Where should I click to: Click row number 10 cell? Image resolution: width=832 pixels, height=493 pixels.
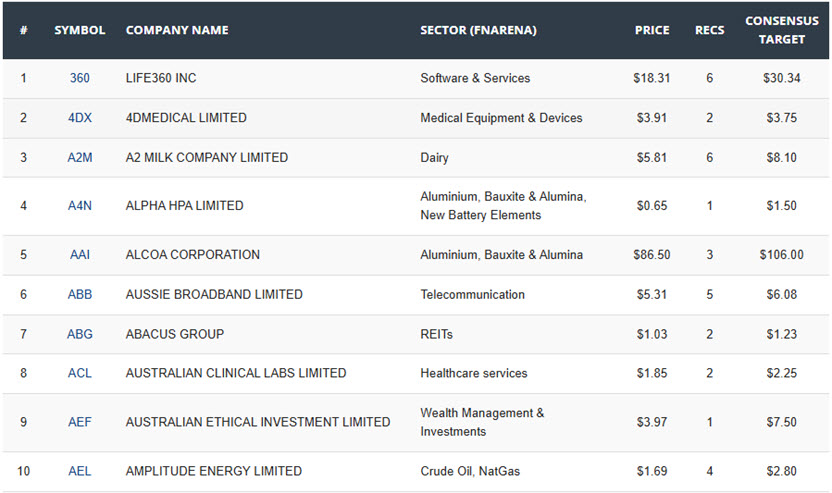click(x=23, y=471)
